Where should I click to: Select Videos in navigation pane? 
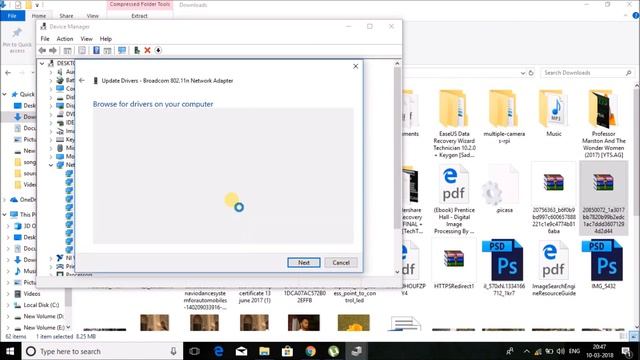point(31,294)
